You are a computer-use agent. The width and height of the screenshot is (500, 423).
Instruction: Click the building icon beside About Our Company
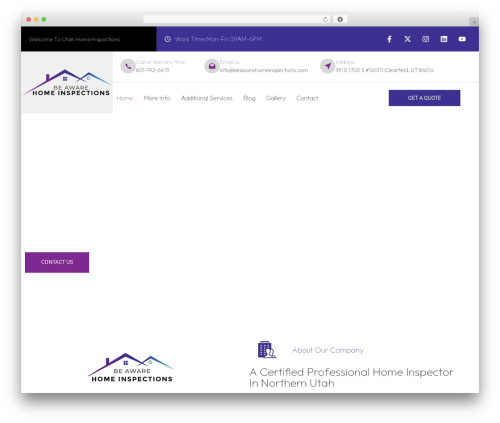(x=267, y=350)
